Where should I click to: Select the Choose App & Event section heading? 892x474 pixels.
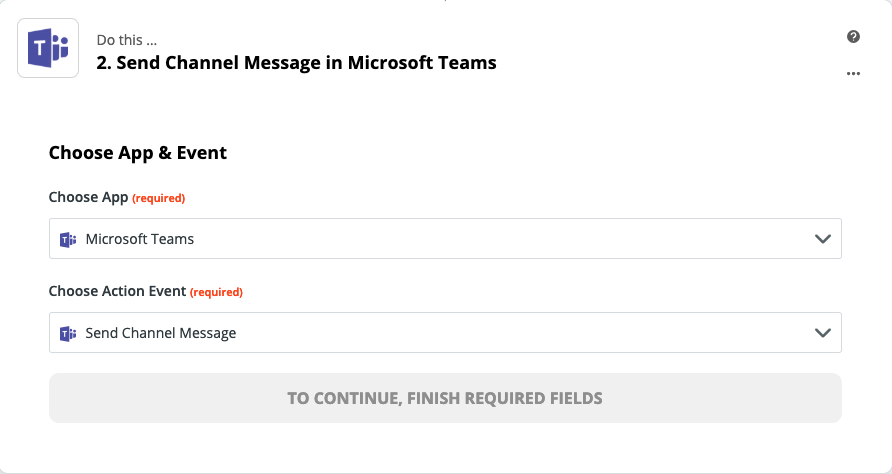point(138,152)
